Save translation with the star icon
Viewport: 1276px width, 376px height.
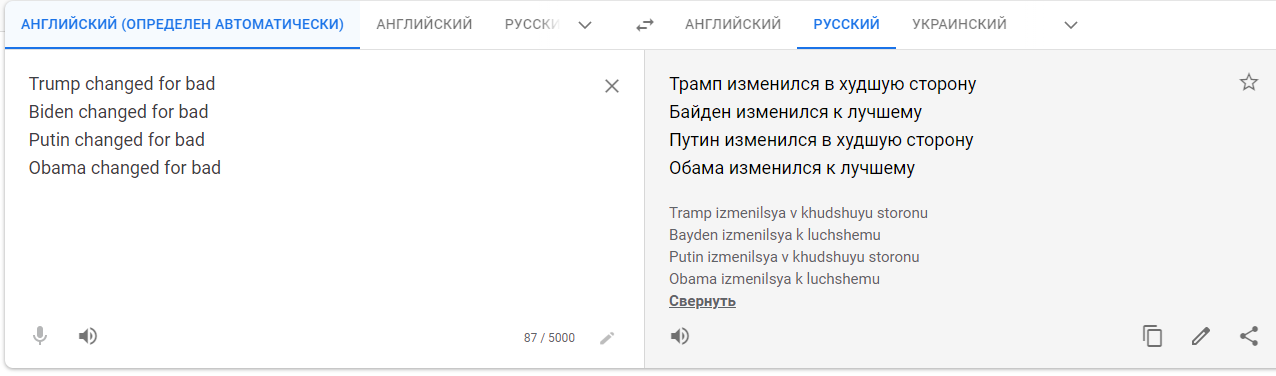pos(1249,83)
